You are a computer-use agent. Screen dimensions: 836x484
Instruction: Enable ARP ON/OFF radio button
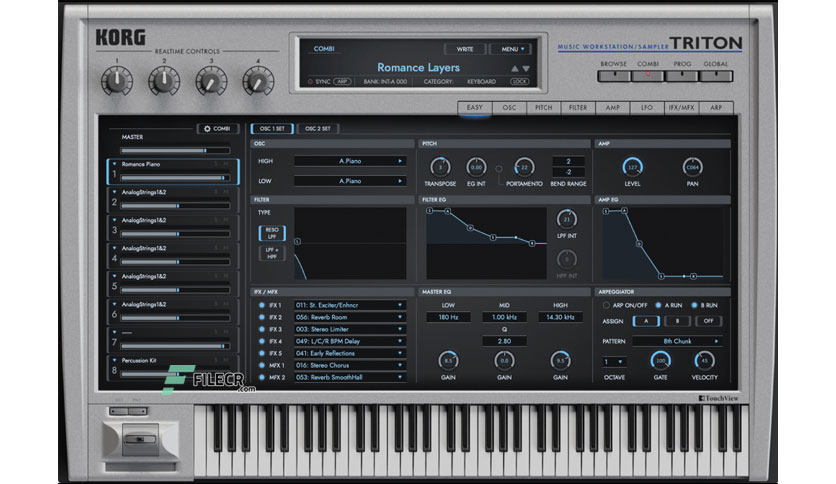click(606, 305)
